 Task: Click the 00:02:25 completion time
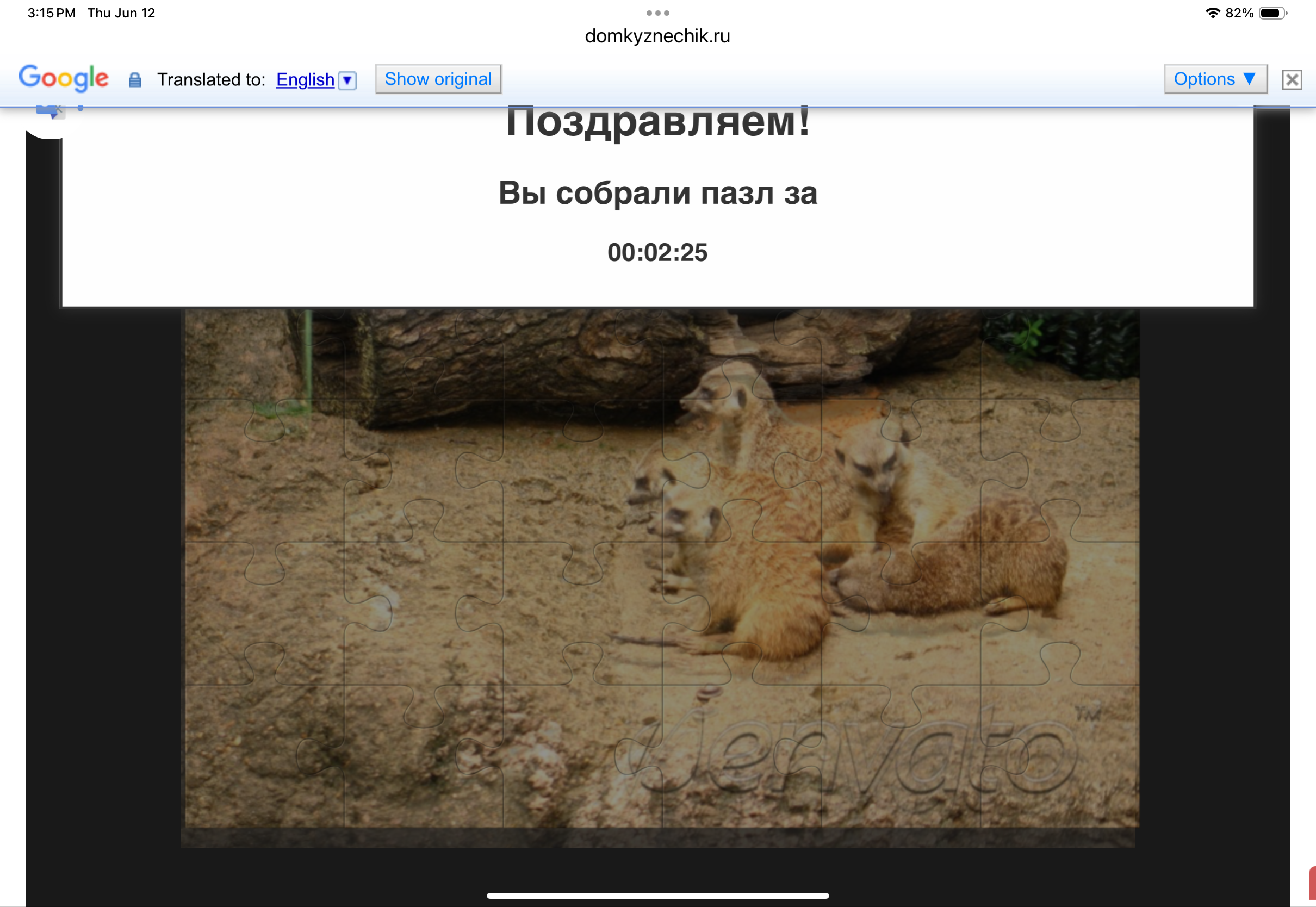[657, 252]
